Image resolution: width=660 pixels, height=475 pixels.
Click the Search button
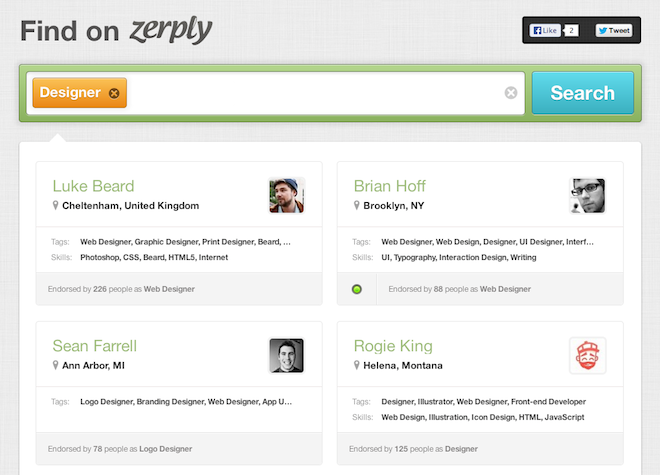[x=583, y=93]
